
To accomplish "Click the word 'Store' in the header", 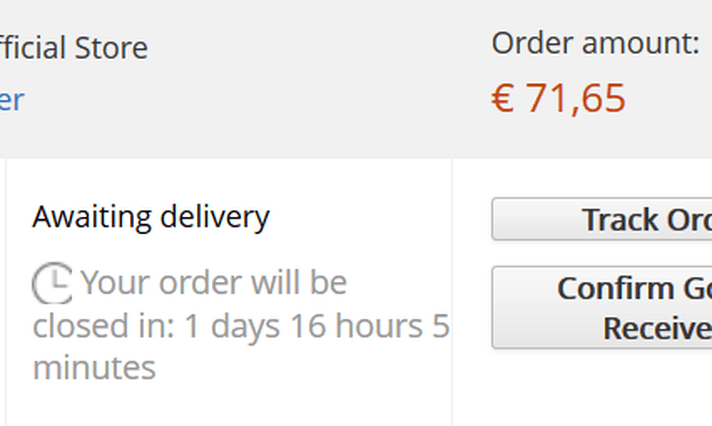I will [x=111, y=48].
